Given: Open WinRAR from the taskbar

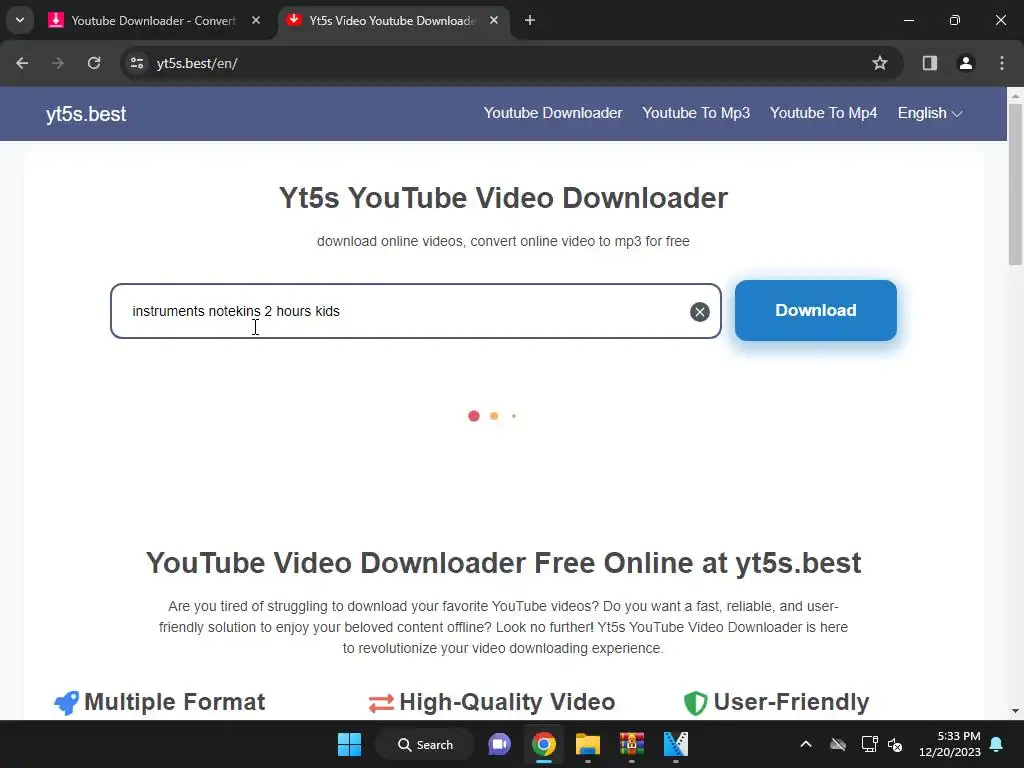Looking at the screenshot, I should coord(632,744).
